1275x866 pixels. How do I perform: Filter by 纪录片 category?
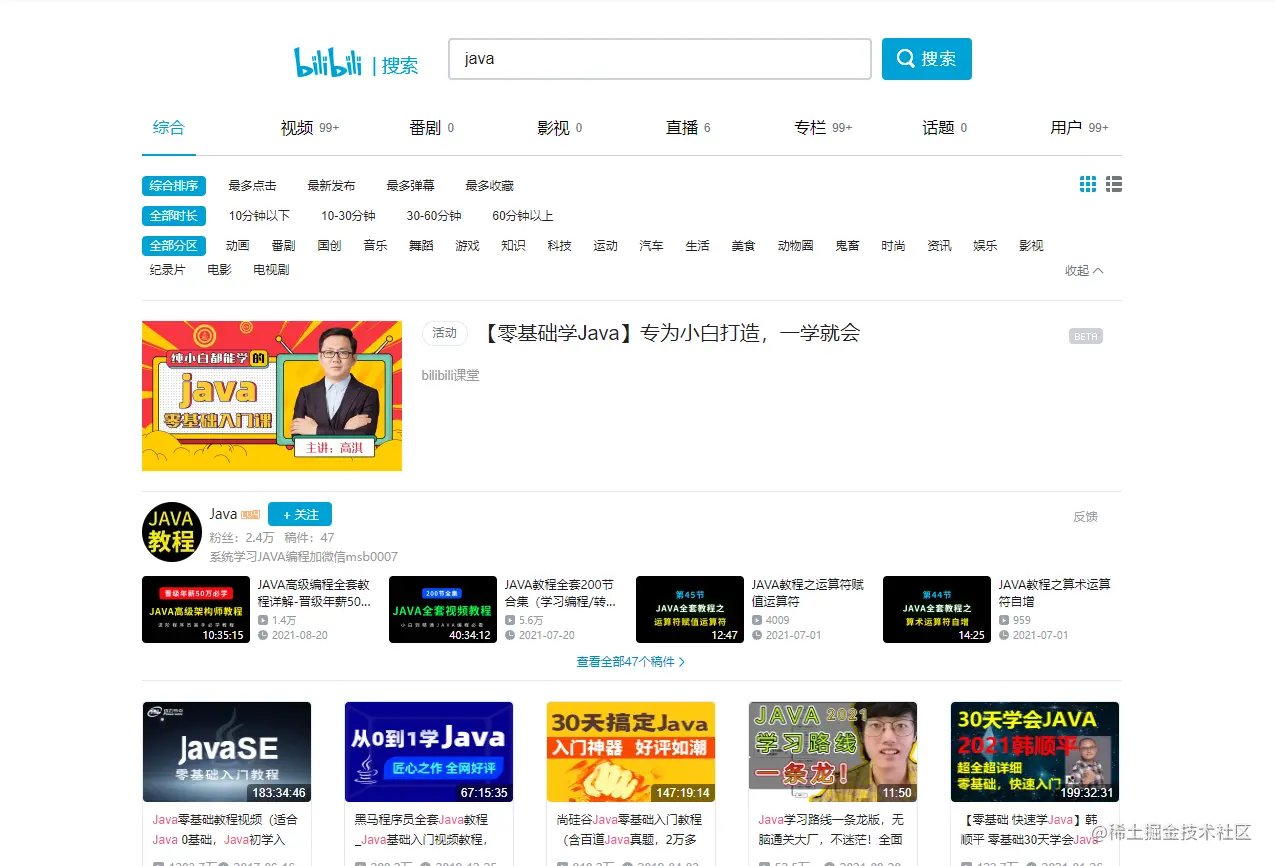point(167,270)
